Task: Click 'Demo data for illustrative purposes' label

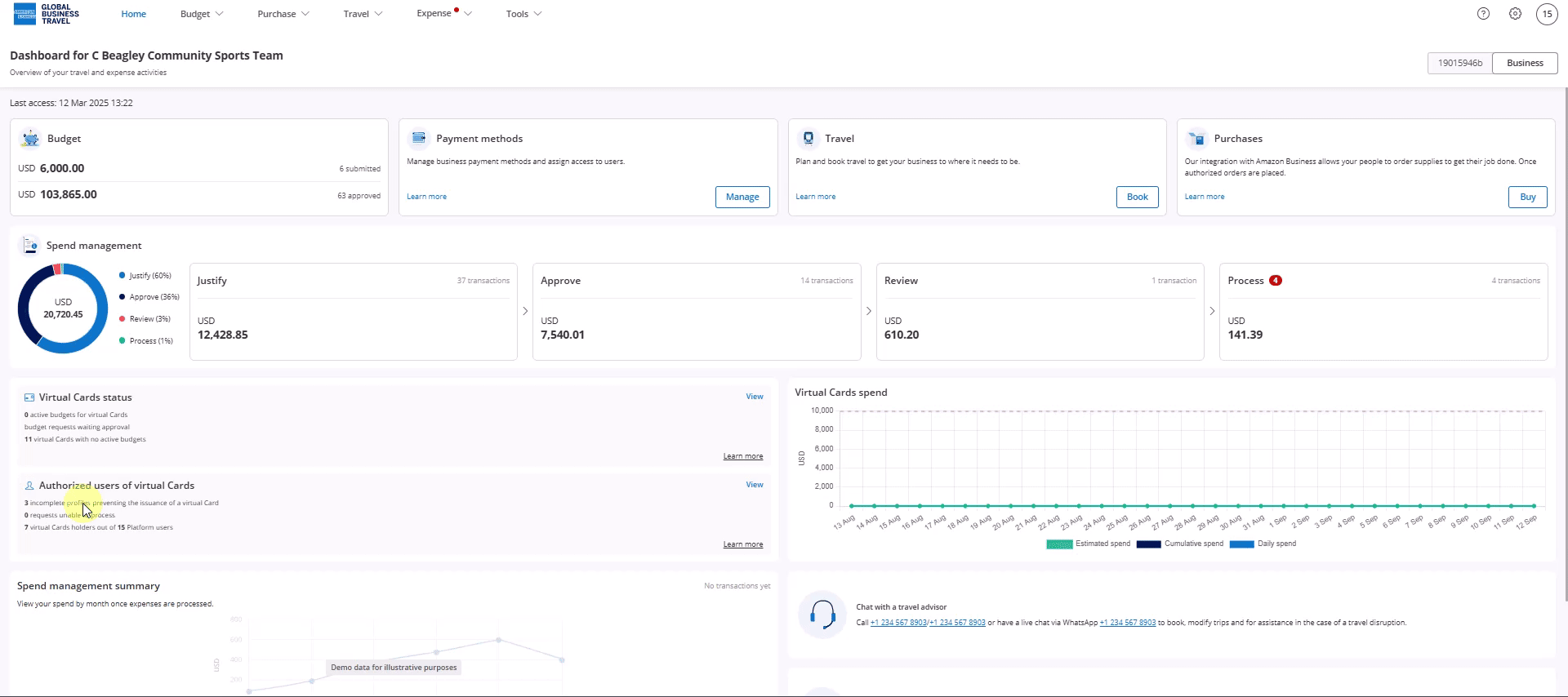Action: tap(394, 668)
